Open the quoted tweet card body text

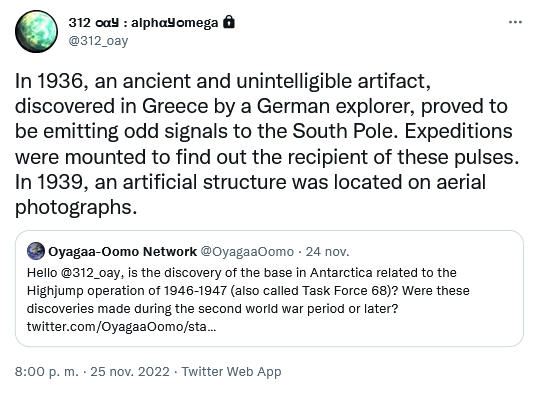click(x=248, y=300)
